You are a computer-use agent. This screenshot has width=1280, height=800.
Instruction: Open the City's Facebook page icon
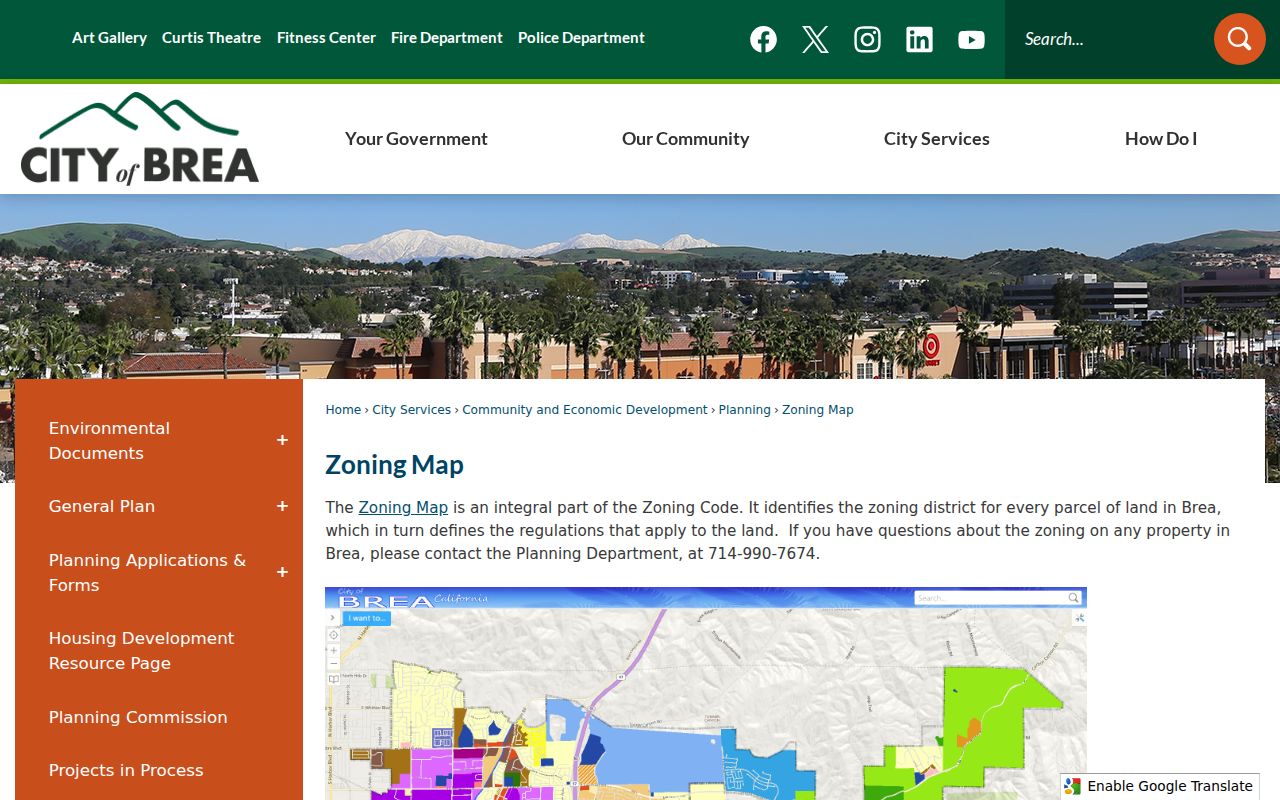(x=763, y=39)
